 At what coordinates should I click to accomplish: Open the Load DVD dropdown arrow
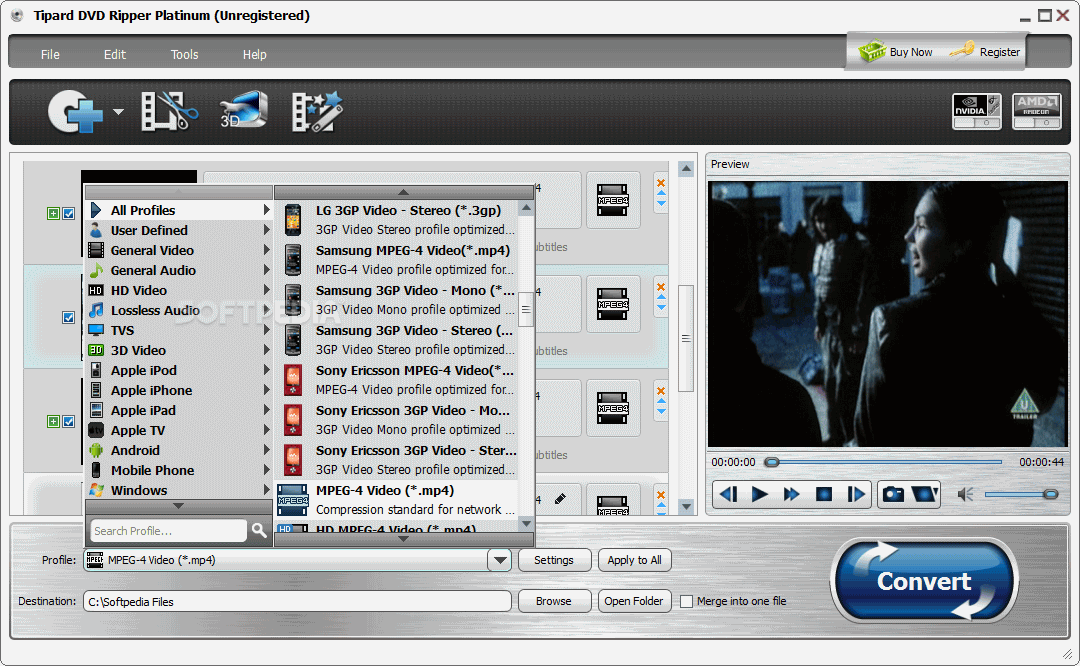tap(118, 112)
